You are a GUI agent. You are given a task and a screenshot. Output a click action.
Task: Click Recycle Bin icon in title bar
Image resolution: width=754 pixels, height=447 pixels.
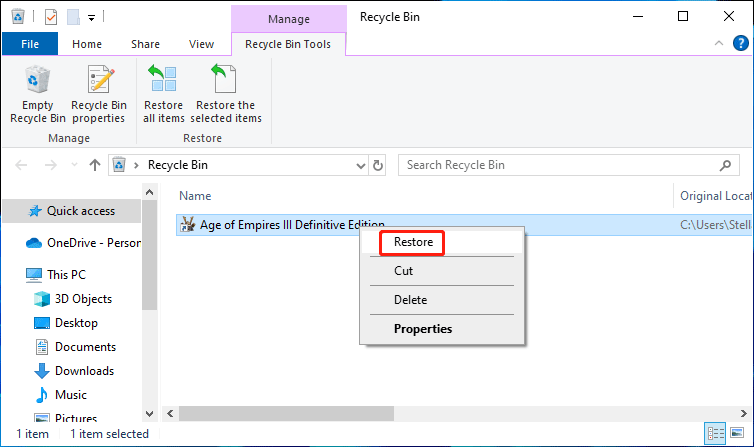18,17
